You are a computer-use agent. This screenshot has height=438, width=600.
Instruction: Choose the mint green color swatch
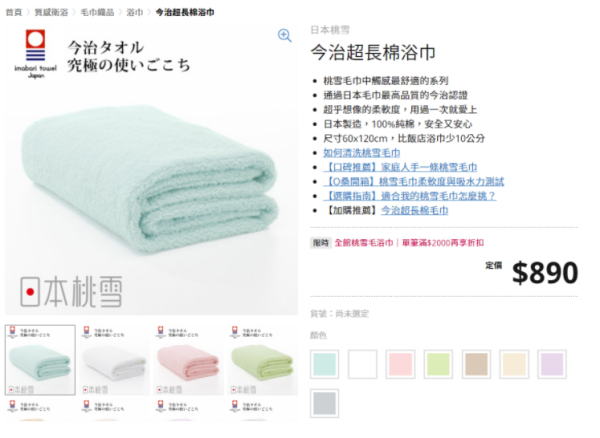coord(325,364)
